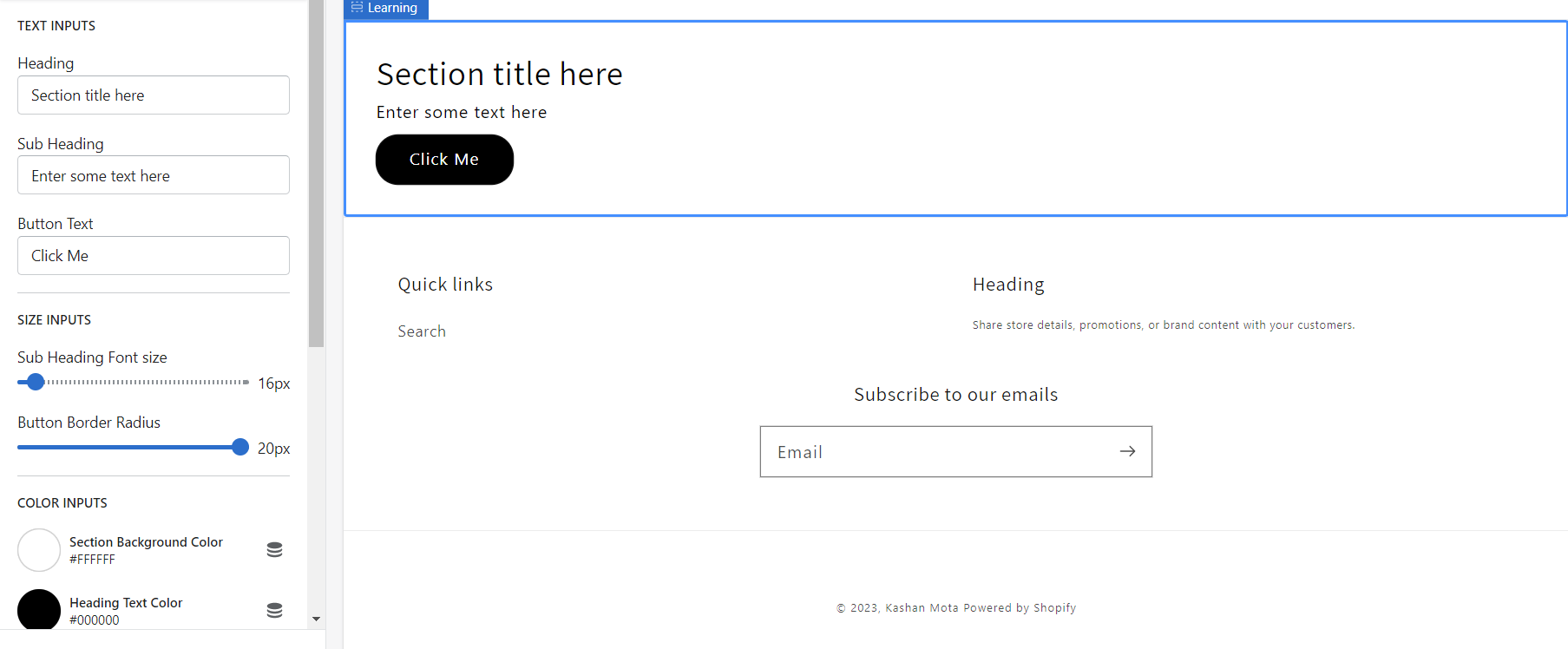Click the Powered by Shopify link
This screenshot has width=1568, height=649.
(x=1020, y=607)
